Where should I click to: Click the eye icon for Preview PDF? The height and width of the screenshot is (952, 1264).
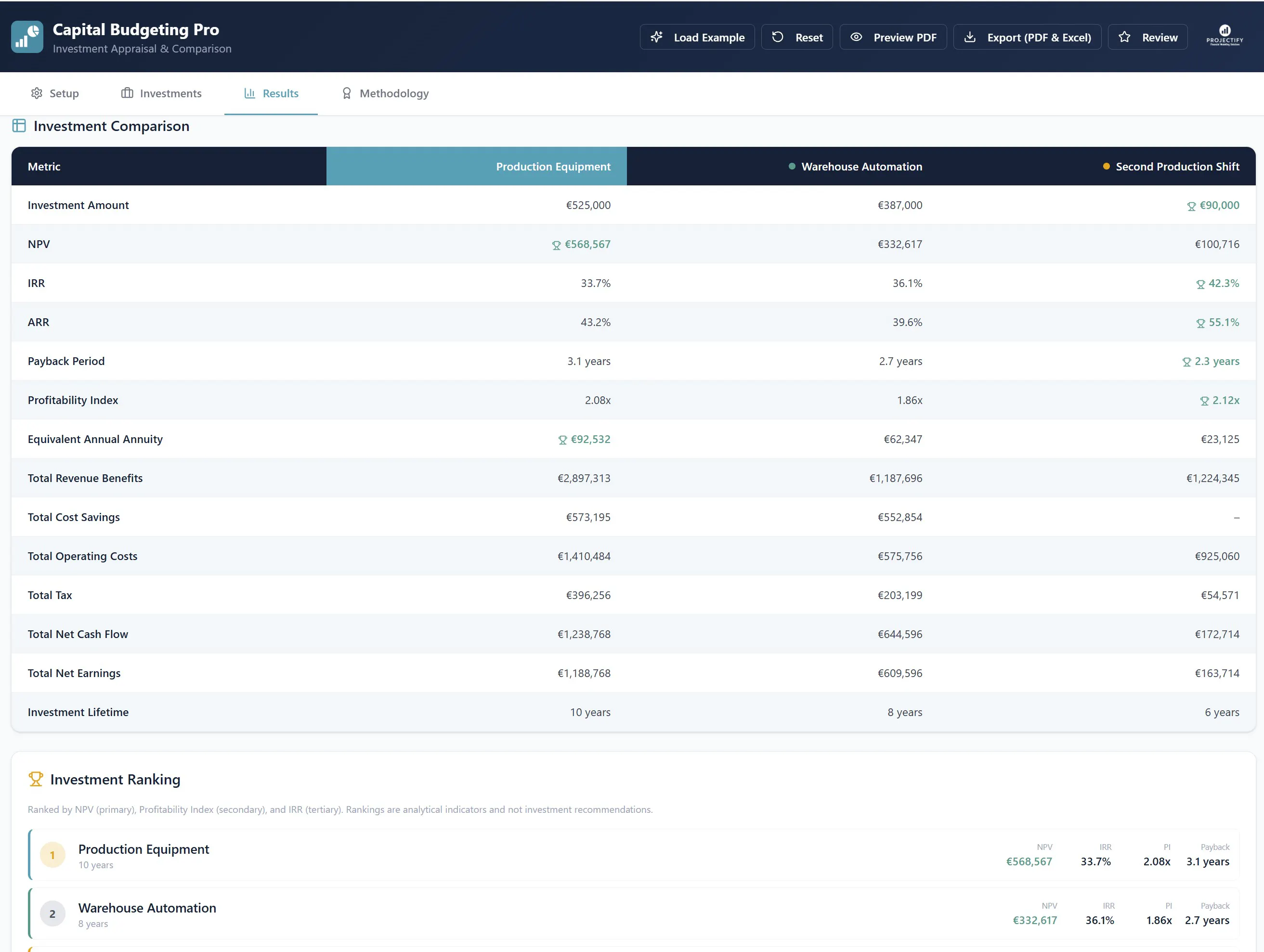point(856,37)
